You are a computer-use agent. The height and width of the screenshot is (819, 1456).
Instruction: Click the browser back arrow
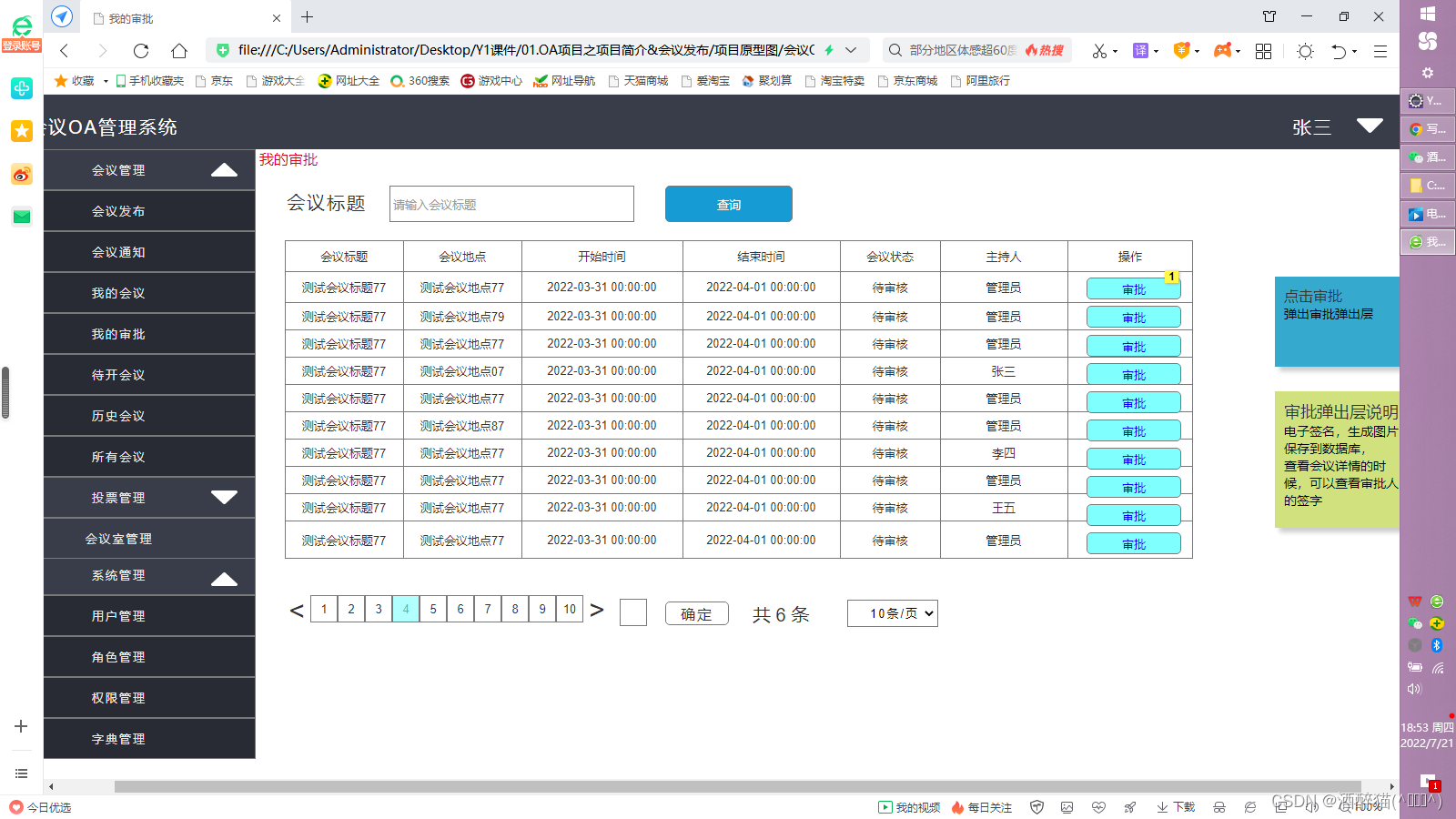tap(64, 51)
